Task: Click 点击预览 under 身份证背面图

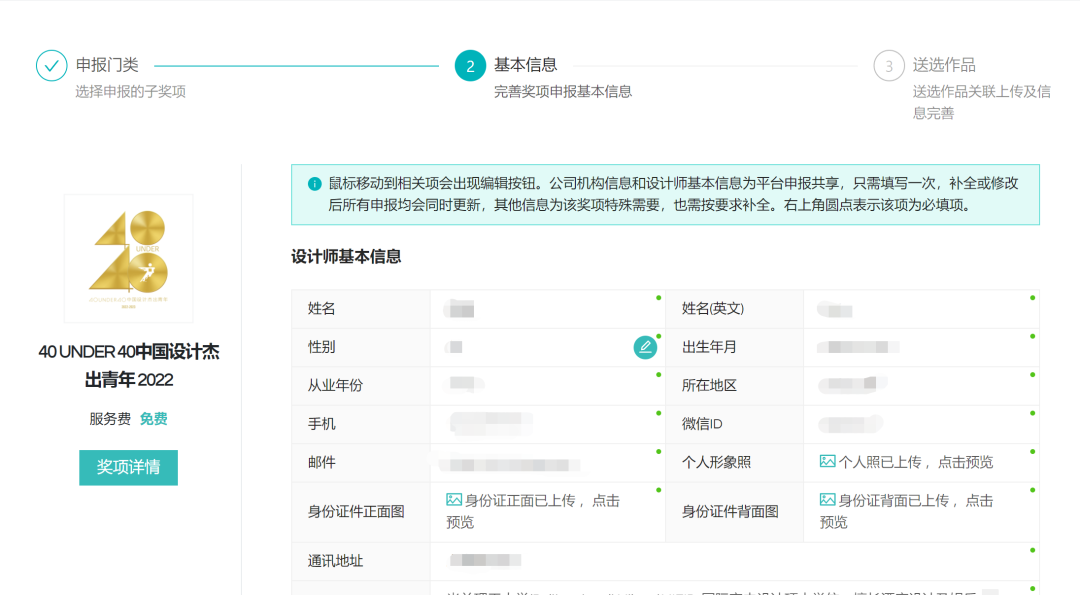Action: point(834,522)
